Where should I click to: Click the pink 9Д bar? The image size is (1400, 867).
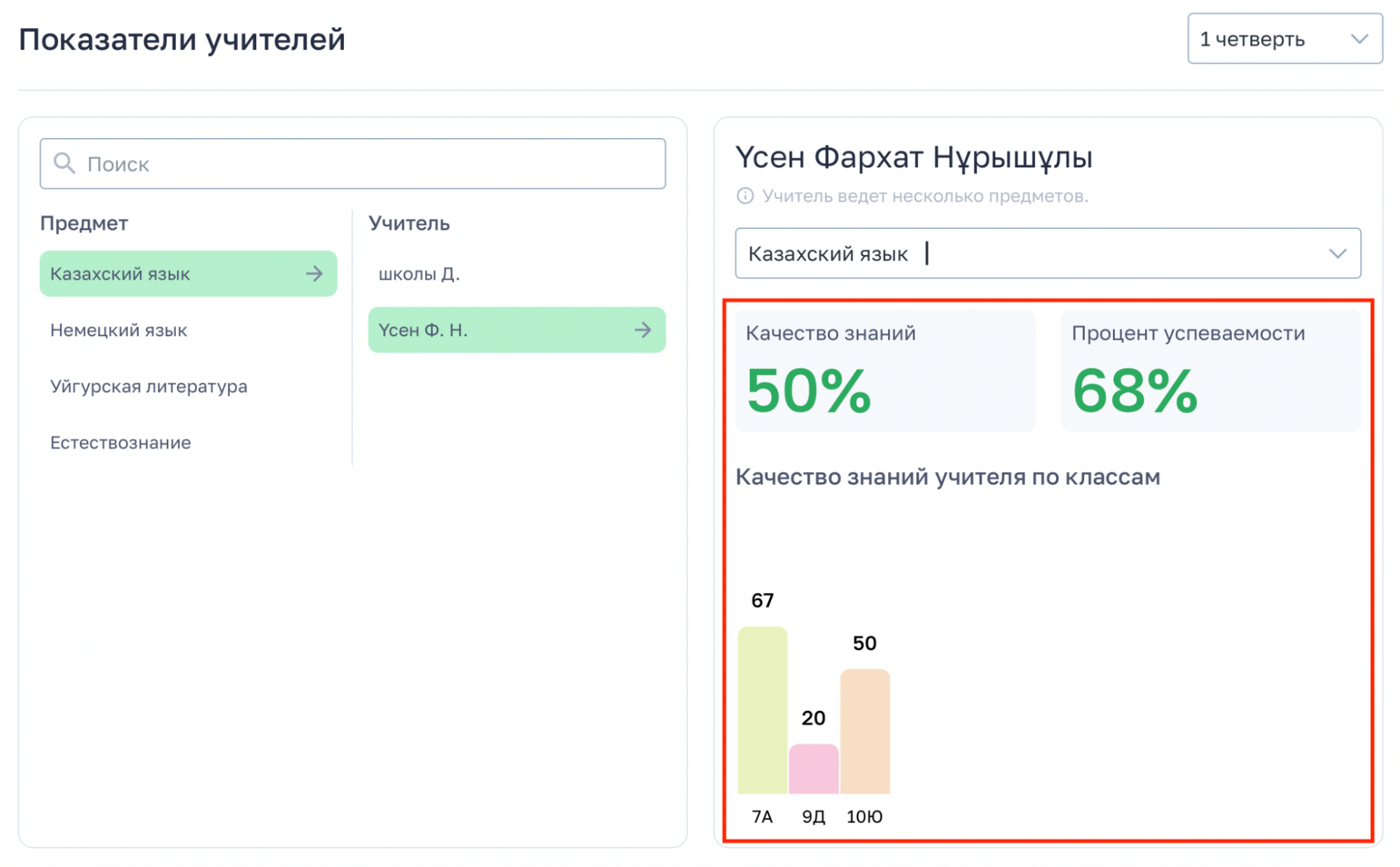pyautogui.click(x=813, y=768)
